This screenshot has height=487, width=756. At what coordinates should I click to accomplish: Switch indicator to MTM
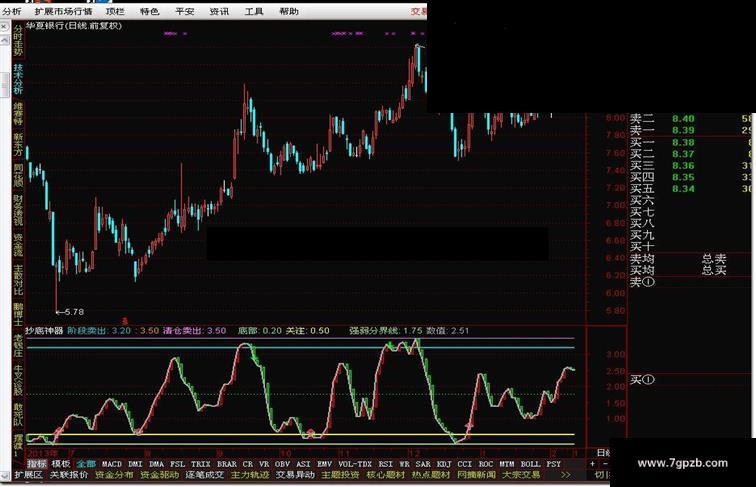(x=507, y=464)
